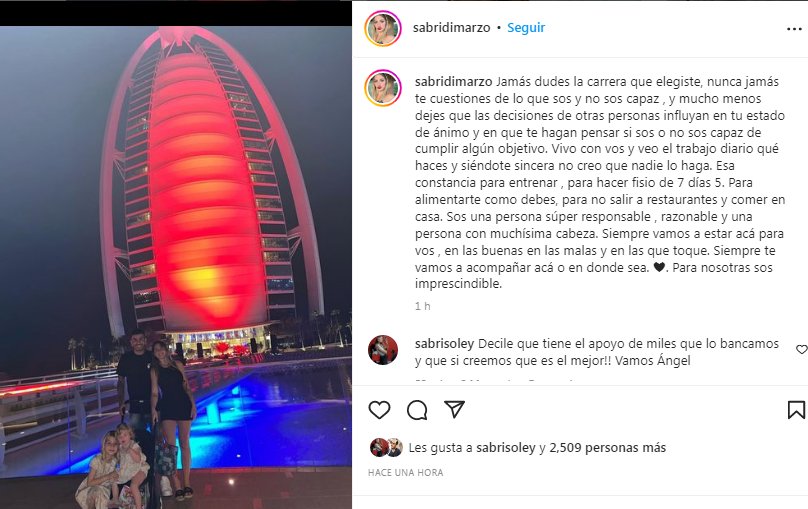View the 2,509 personas más likes list
Image resolution: width=808 pixels, height=509 pixels.
[608, 448]
